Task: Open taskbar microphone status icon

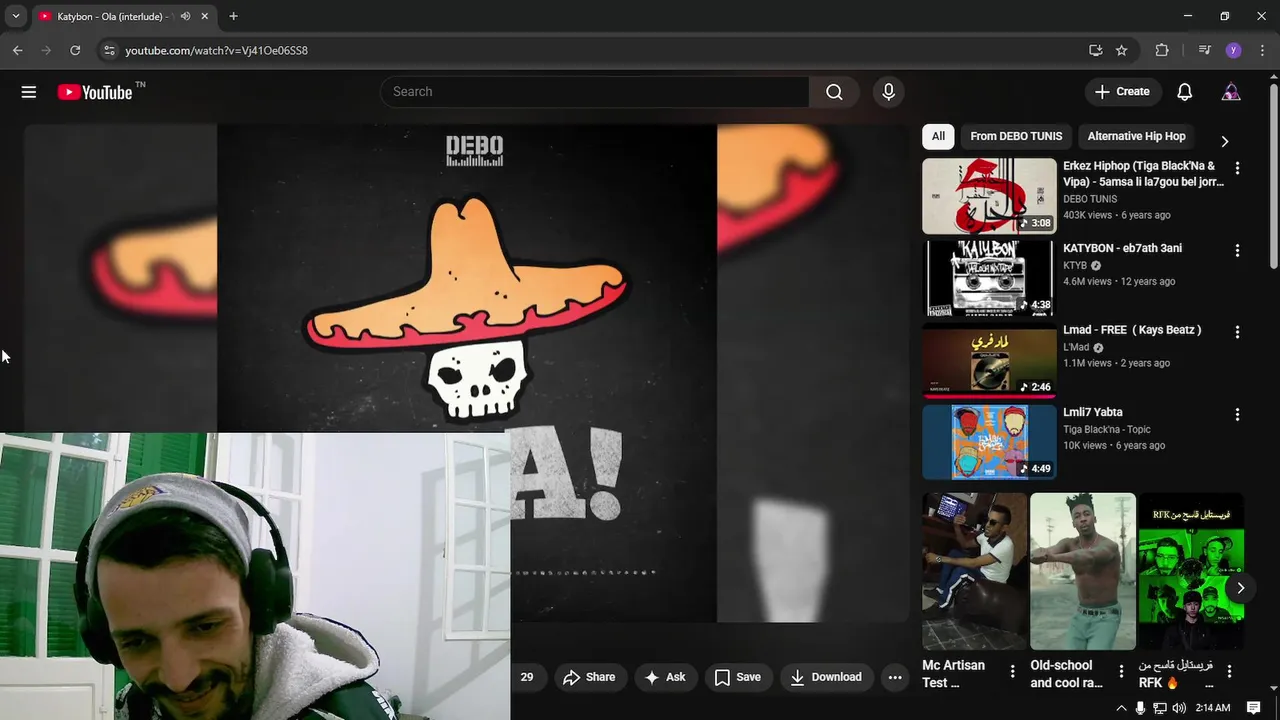Action: pyautogui.click(x=1140, y=708)
